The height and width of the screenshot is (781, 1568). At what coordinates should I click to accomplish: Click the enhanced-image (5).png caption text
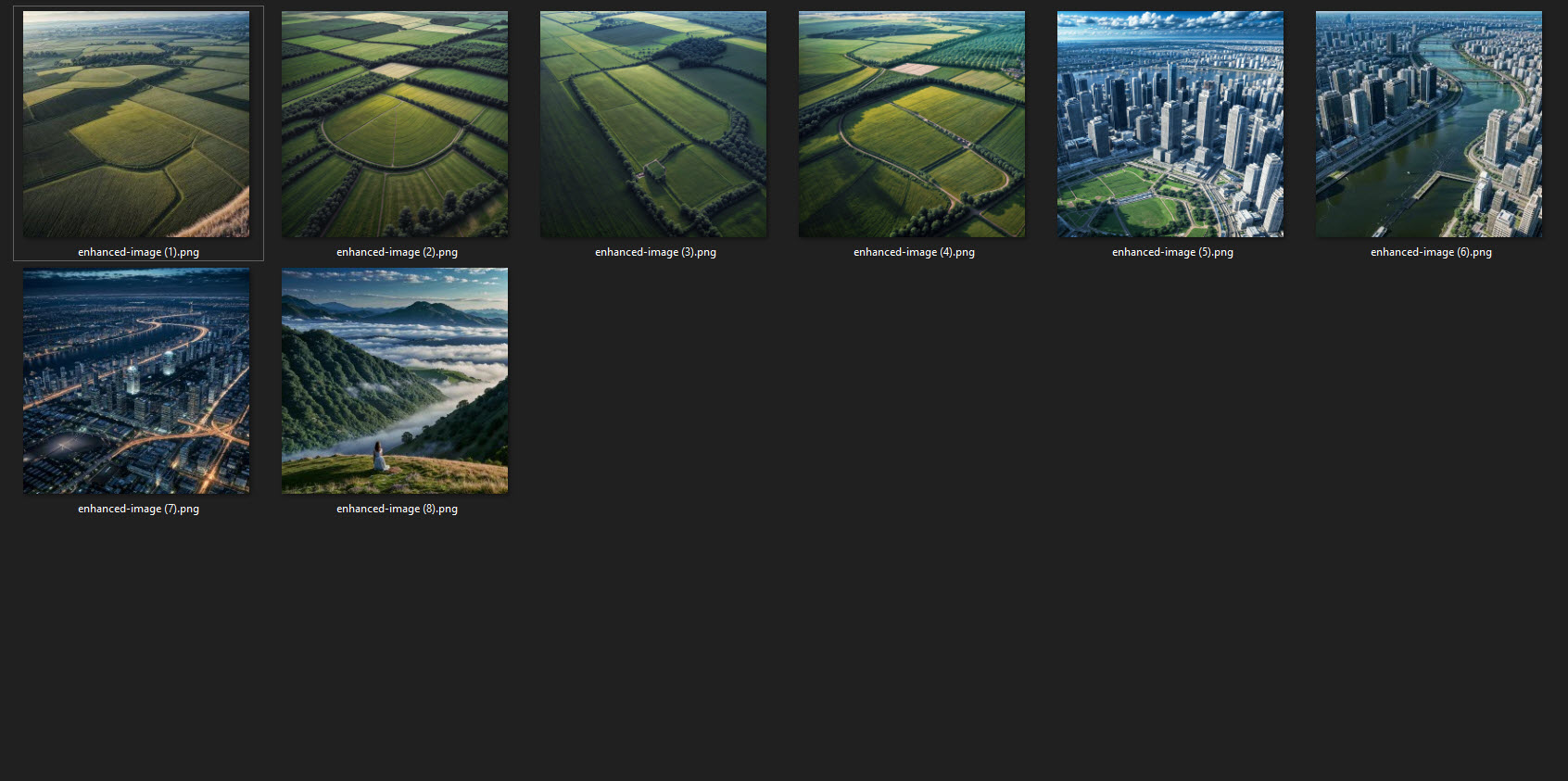click(1172, 252)
